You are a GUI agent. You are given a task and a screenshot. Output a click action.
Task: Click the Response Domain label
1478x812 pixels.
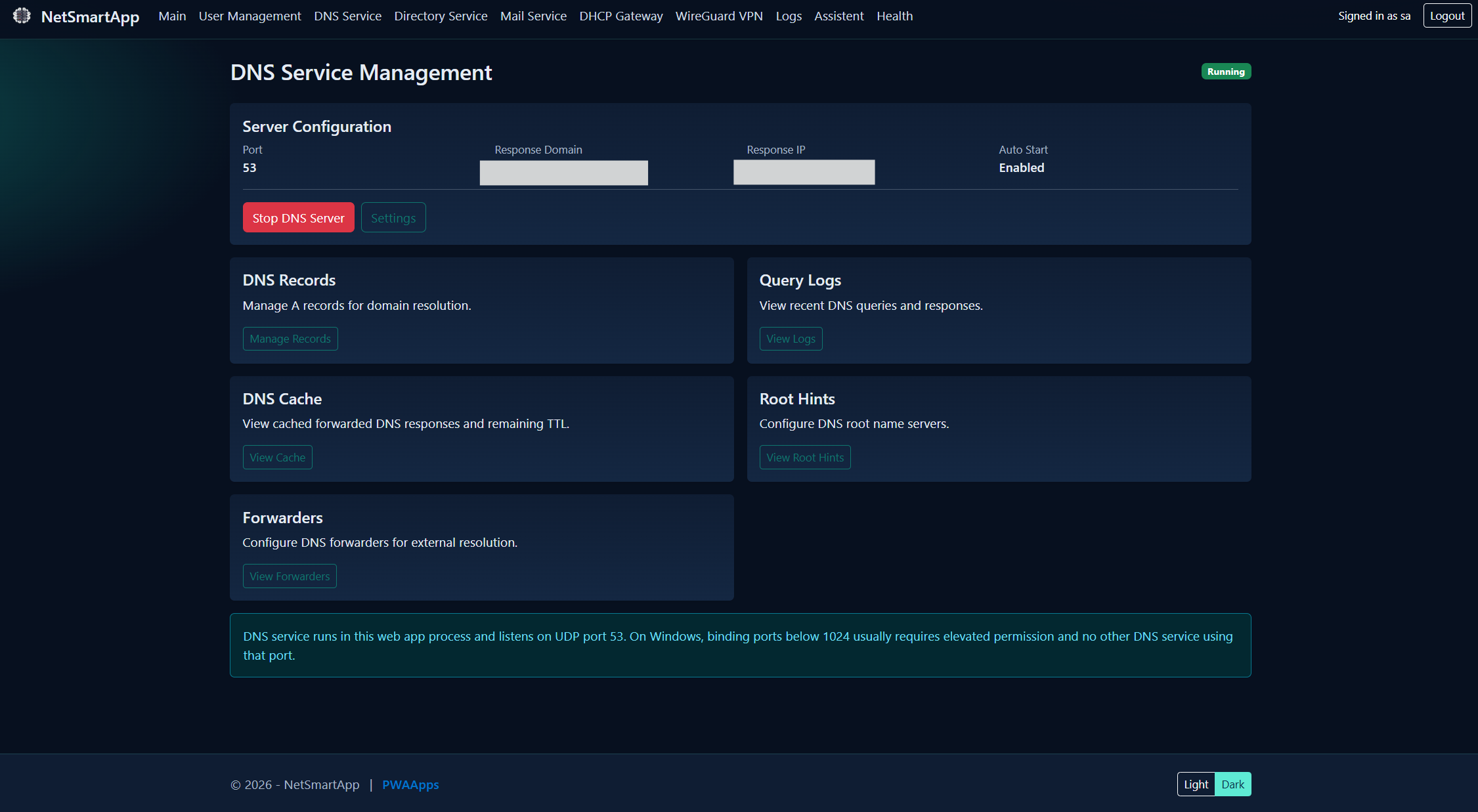(538, 150)
